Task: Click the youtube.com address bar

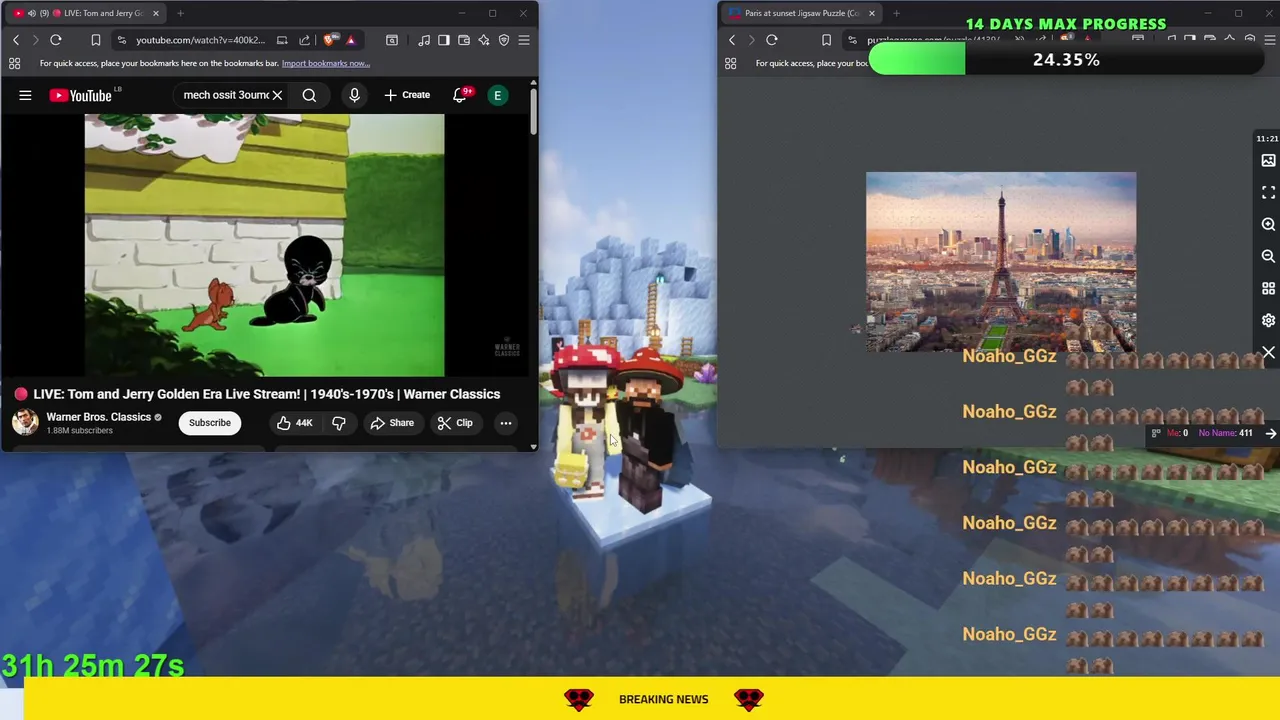Action: tap(200, 40)
